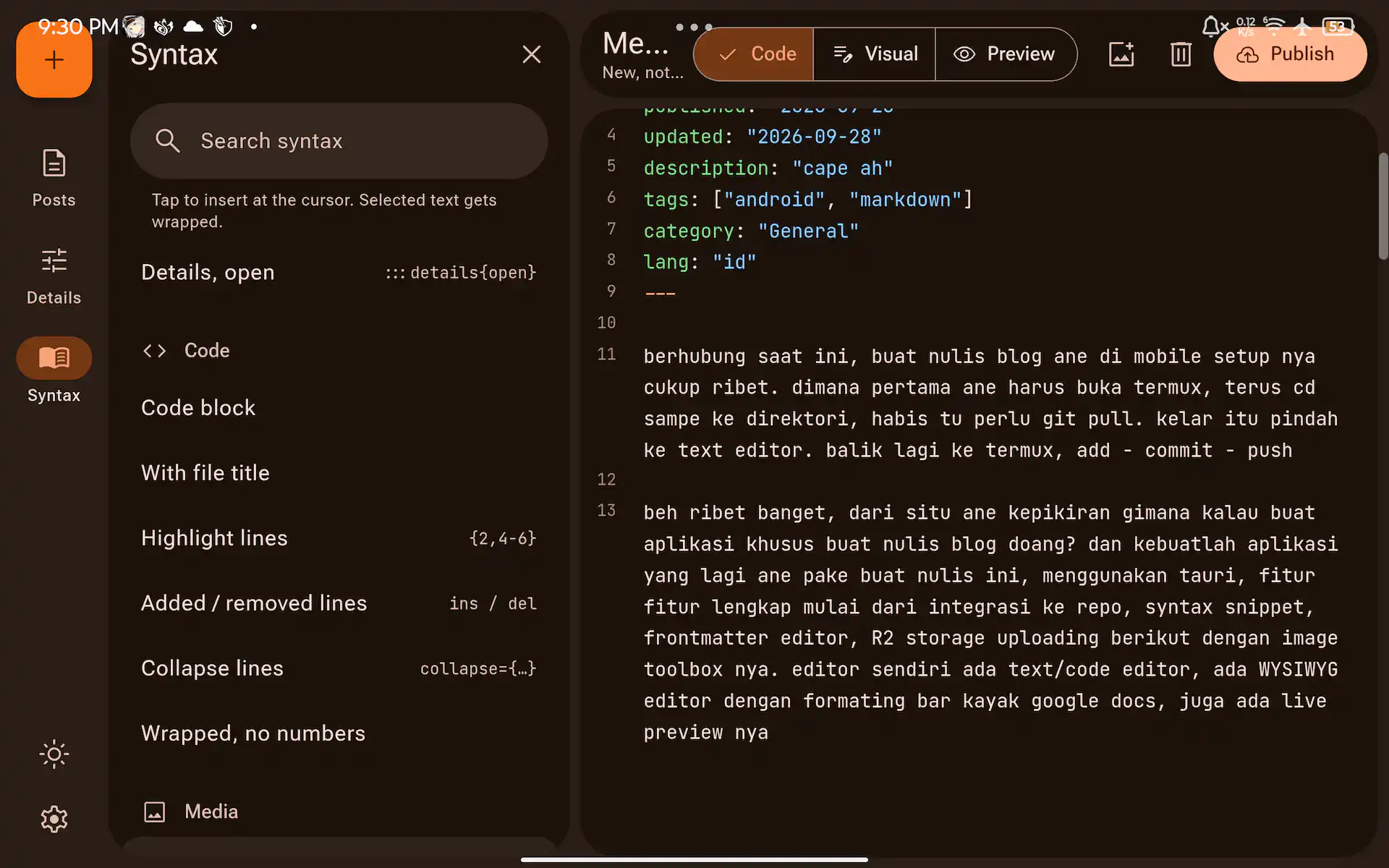
Task: Place cursor on the category: "General" line
Action: coord(751,231)
